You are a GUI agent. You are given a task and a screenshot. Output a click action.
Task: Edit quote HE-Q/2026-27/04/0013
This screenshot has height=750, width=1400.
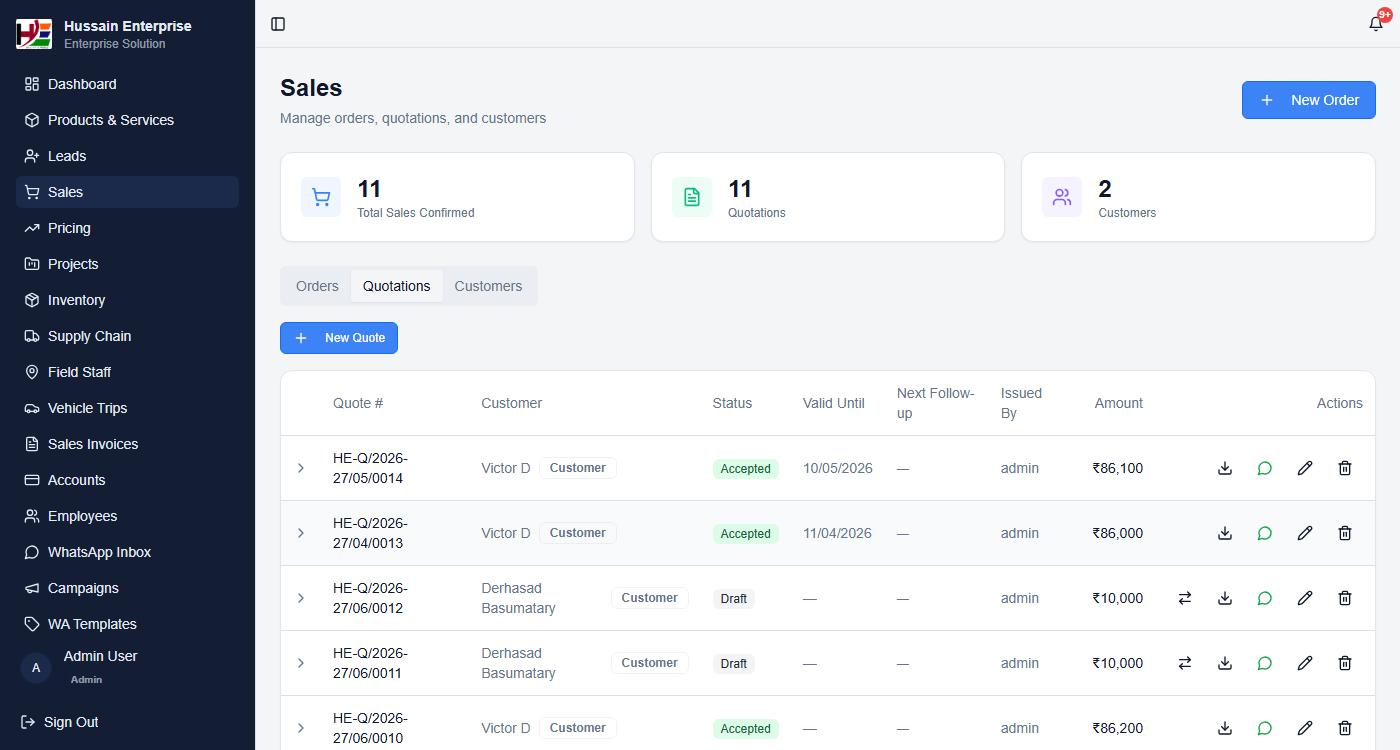tap(1305, 533)
